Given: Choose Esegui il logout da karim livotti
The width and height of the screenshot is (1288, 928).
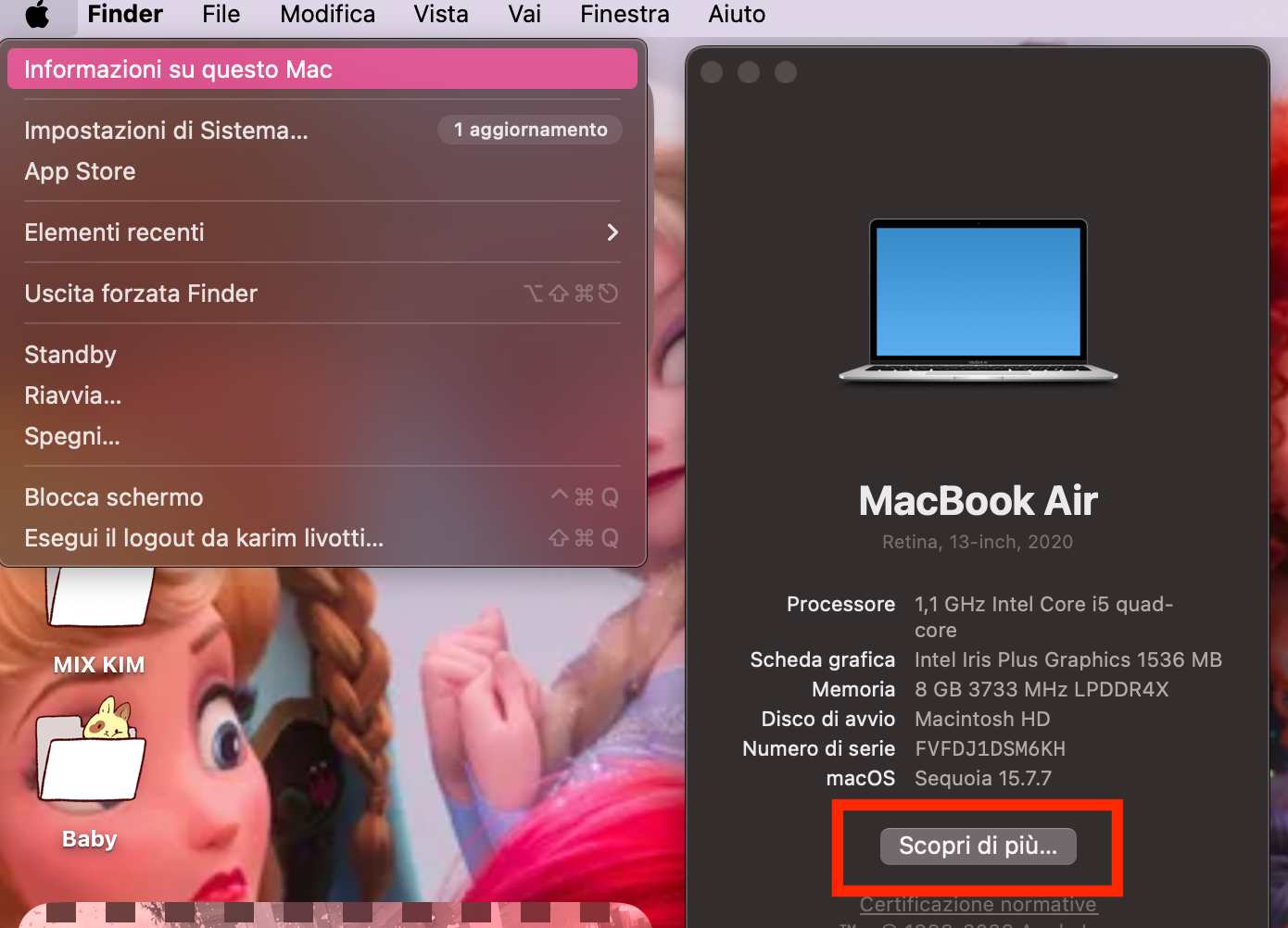Looking at the screenshot, I should pyautogui.click(x=322, y=538).
